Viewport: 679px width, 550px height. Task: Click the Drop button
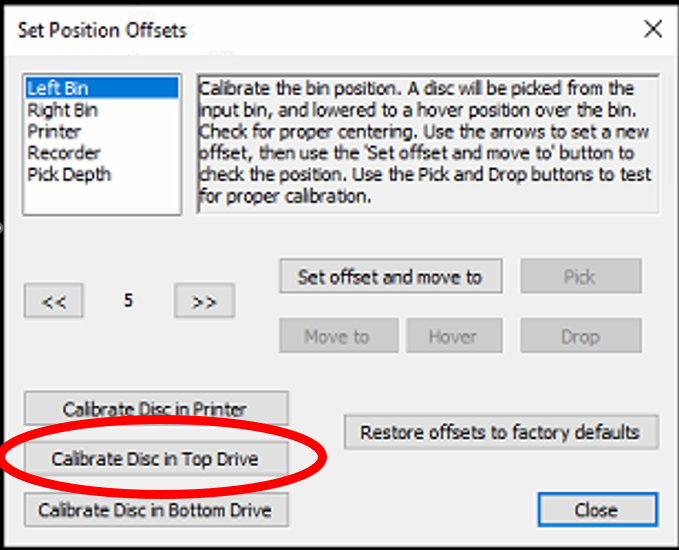pos(581,336)
